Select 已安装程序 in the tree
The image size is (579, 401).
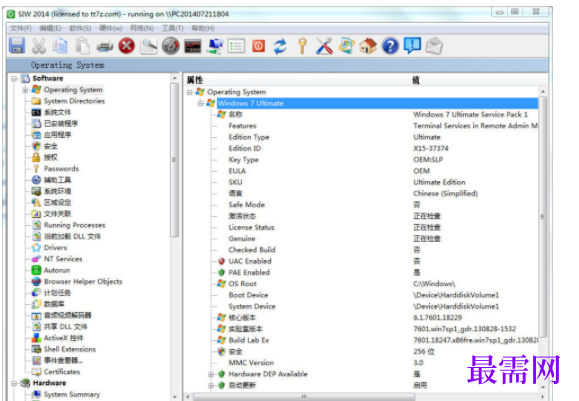point(61,124)
